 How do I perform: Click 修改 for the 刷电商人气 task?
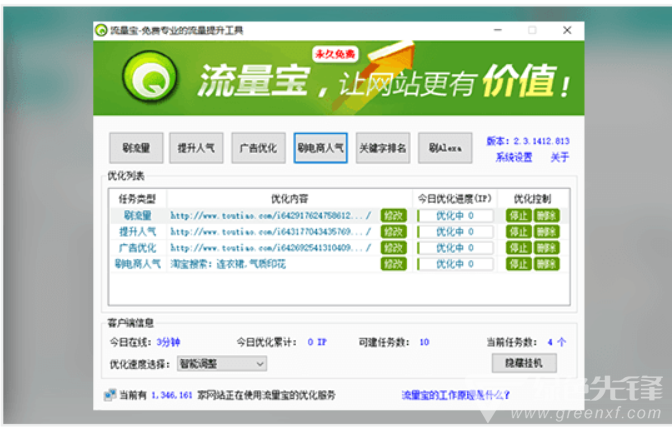coord(393,264)
